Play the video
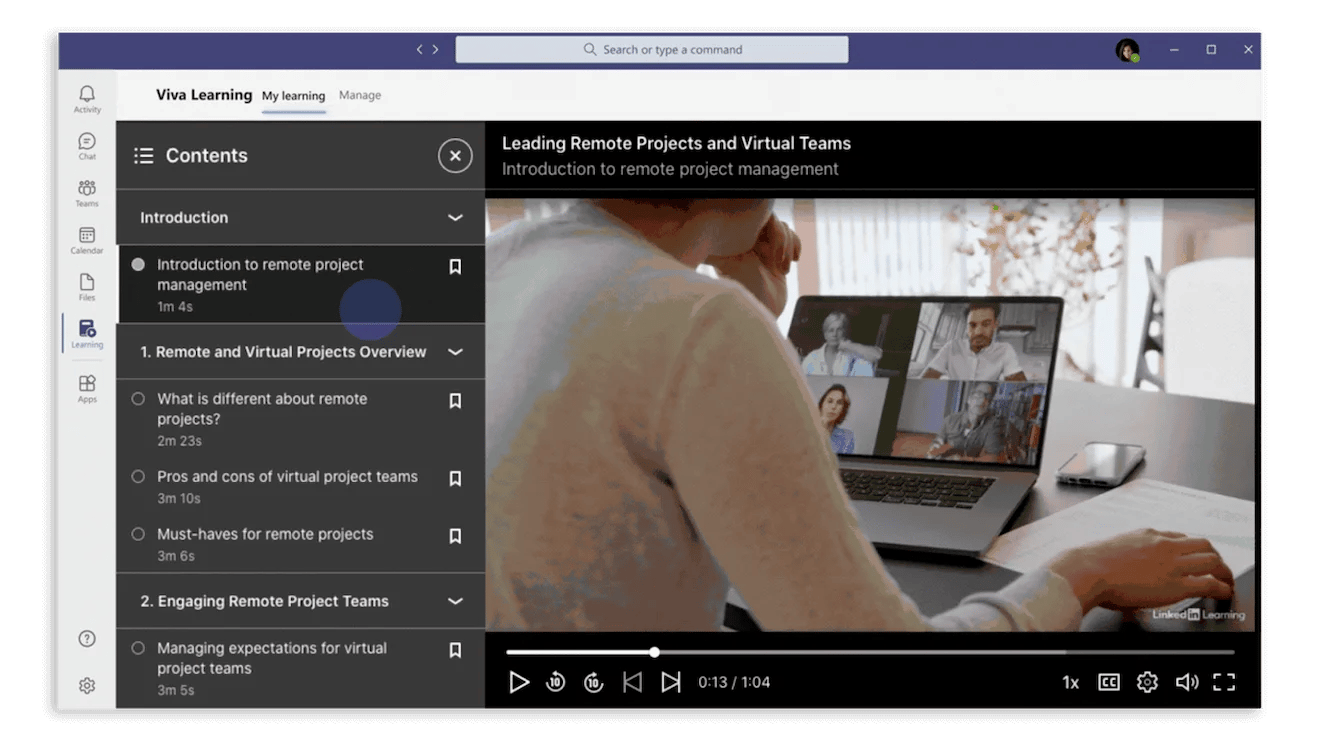The height and width of the screenshot is (743, 1320). (x=518, y=682)
